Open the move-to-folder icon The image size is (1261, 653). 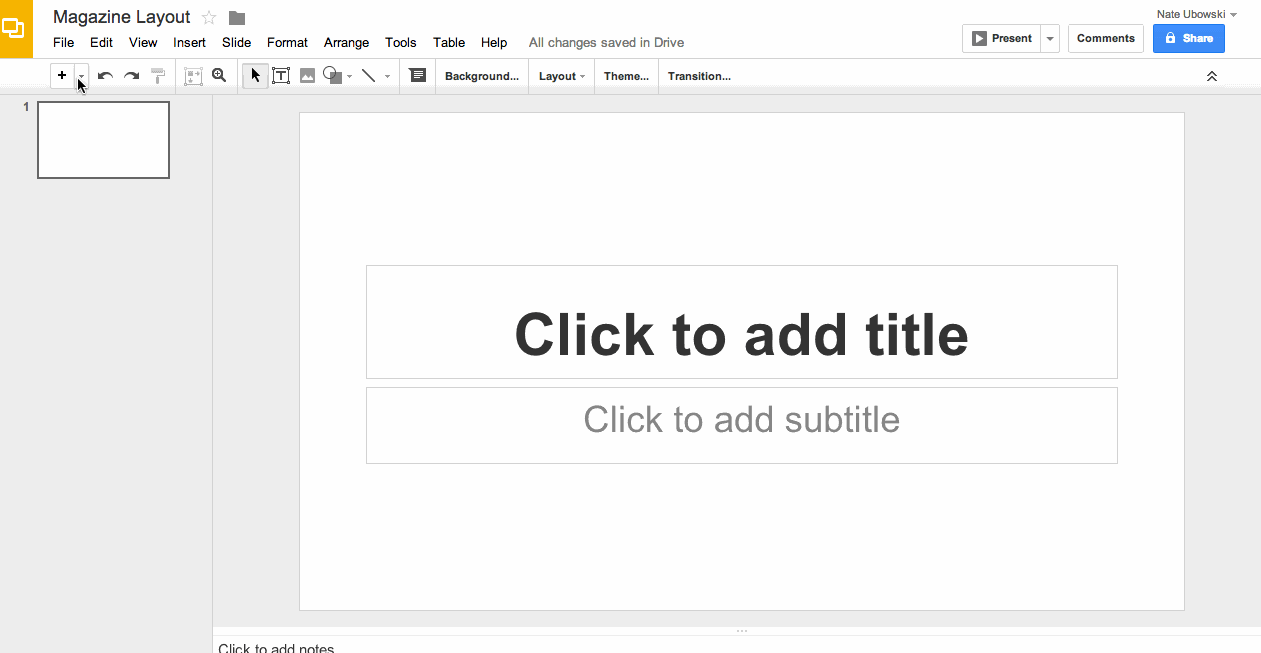(237, 17)
